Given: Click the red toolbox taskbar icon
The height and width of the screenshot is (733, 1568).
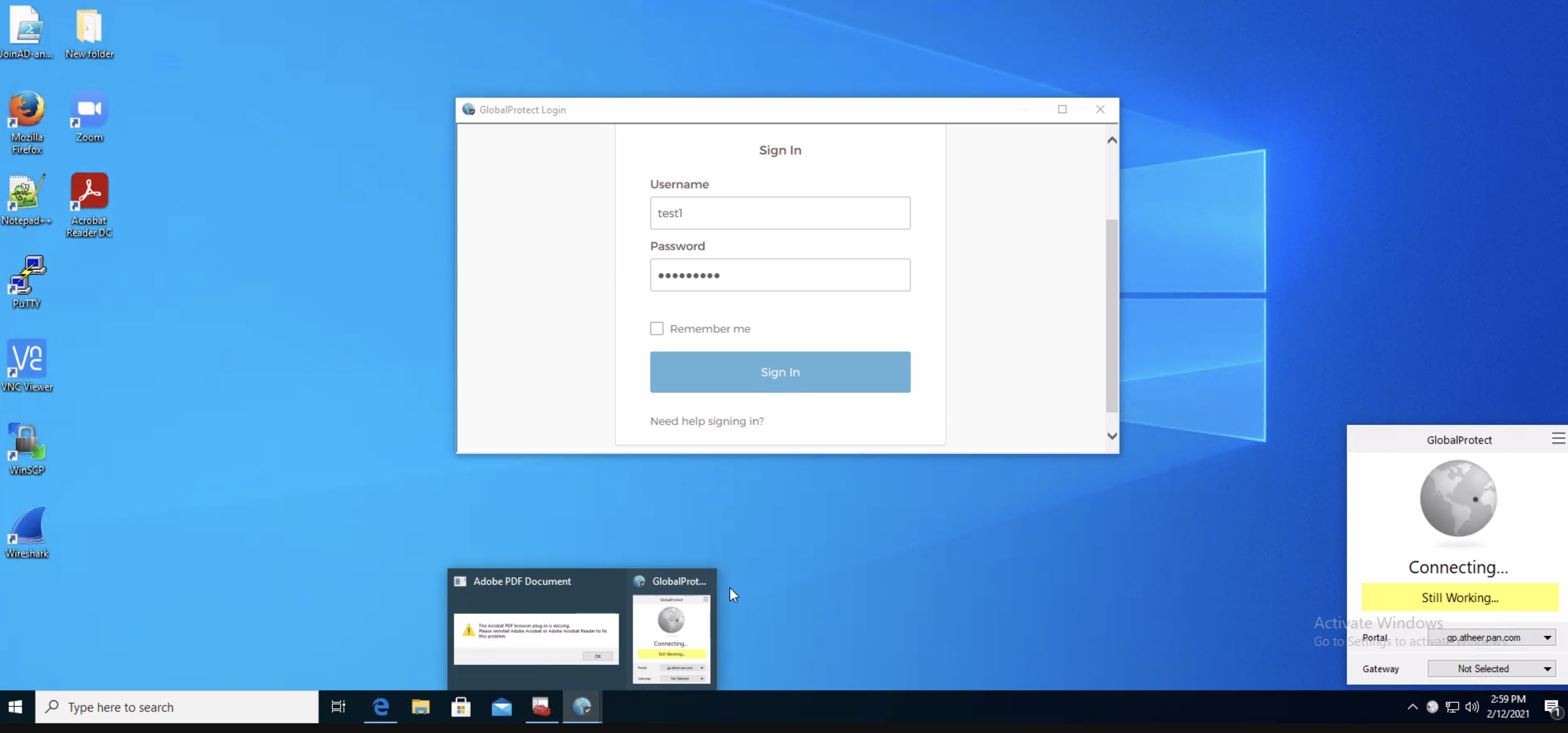Looking at the screenshot, I should tap(541, 706).
